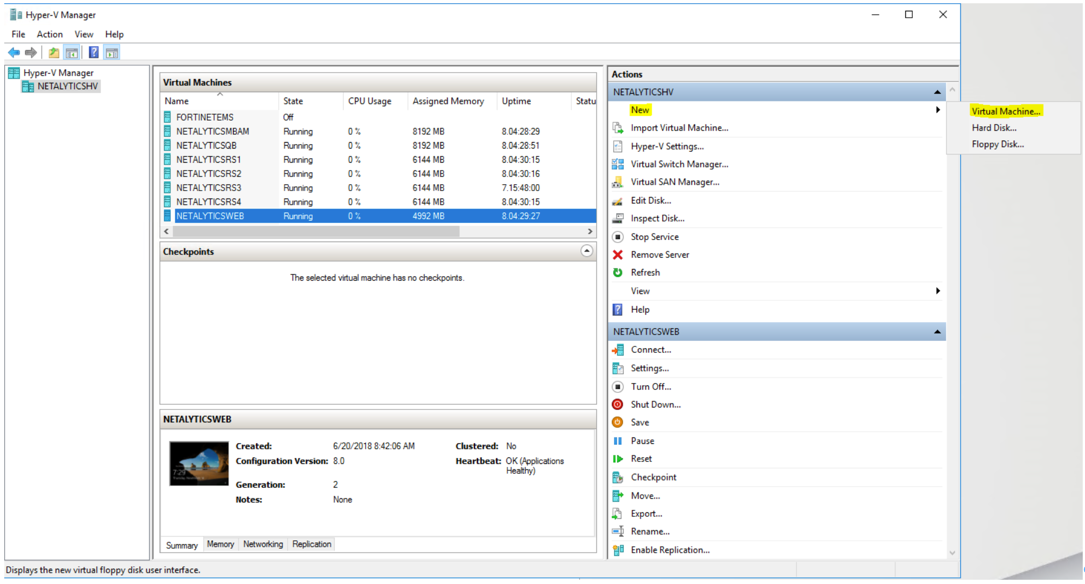Click the Forward arrow toolbar icon

[x=30, y=53]
